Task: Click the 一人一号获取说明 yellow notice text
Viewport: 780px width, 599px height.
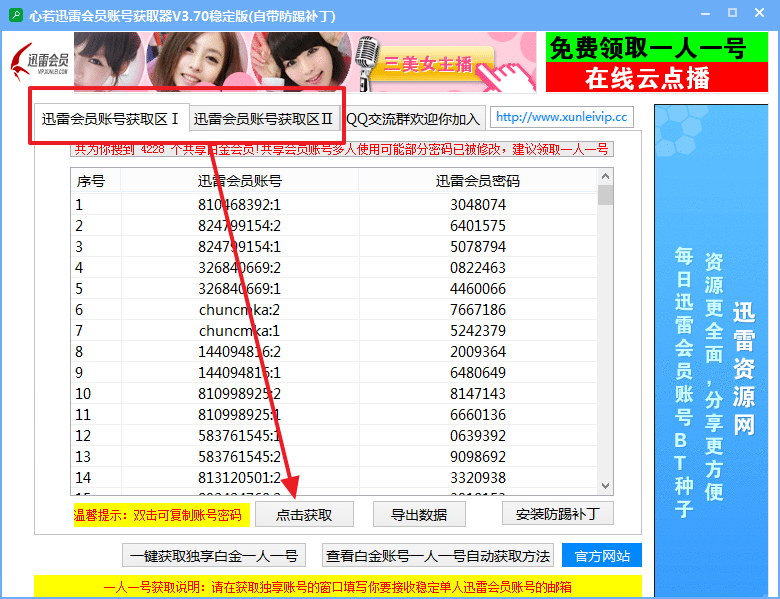Action: [338, 587]
